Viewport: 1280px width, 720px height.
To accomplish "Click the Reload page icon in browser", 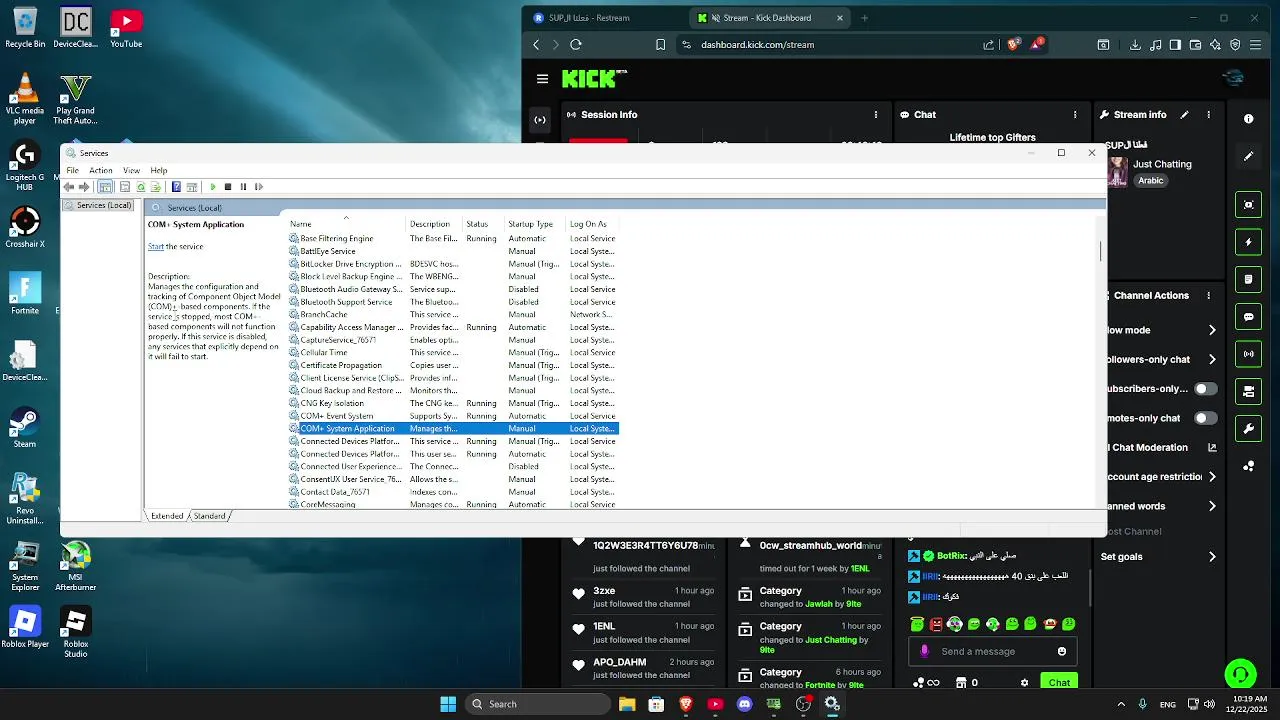I will click(576, 44).
